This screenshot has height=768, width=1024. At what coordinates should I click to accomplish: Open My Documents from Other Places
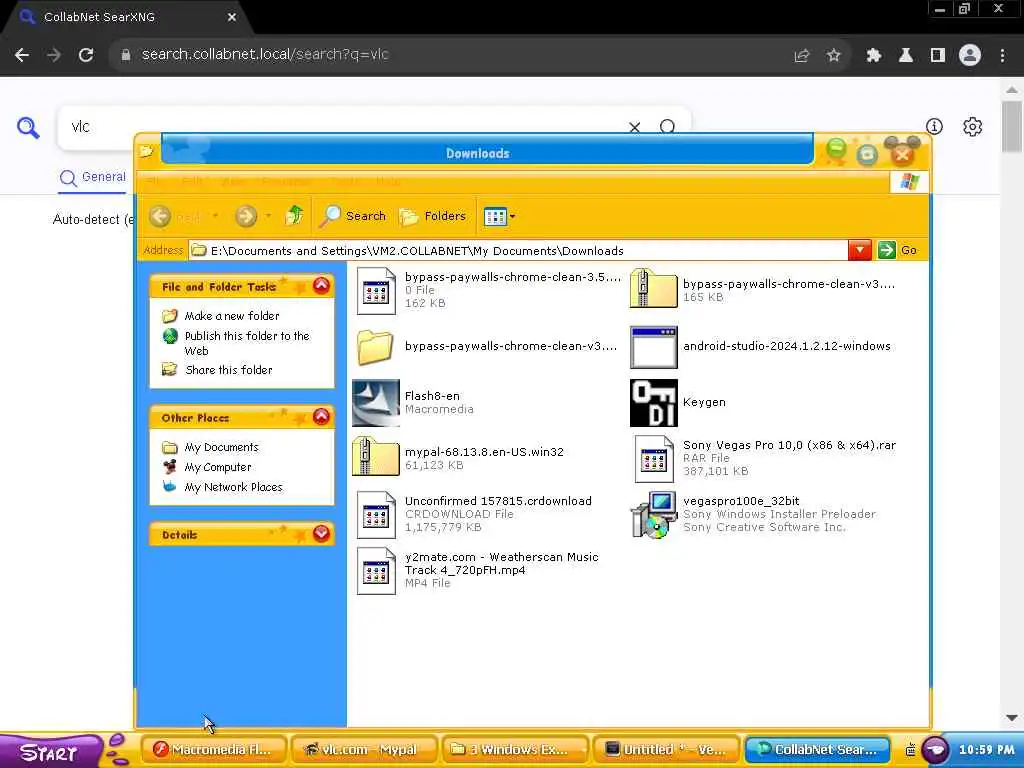(x=221, y=447)
